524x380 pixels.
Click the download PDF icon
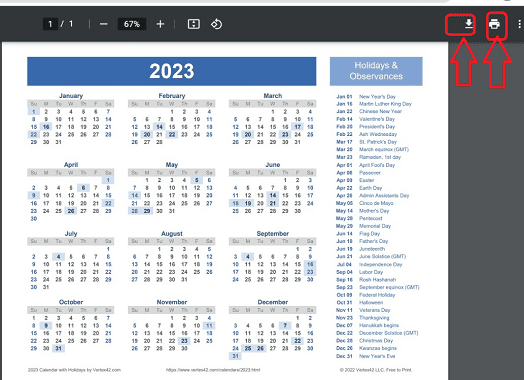coord(469,24)
